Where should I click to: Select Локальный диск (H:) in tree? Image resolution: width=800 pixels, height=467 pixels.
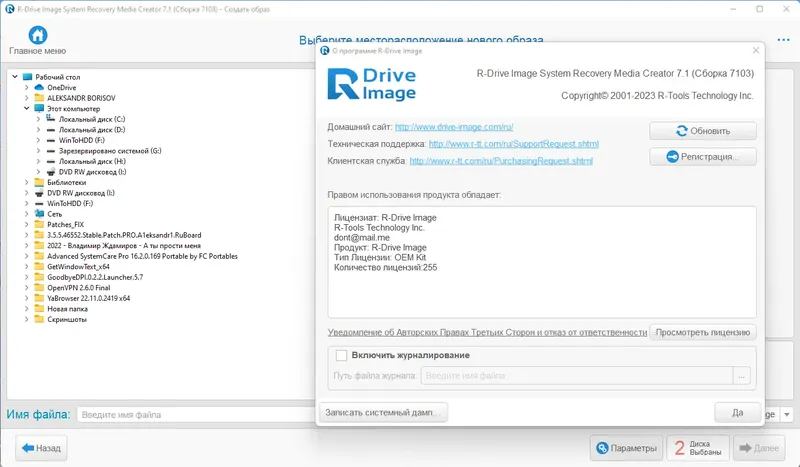[x=92, y=161]
